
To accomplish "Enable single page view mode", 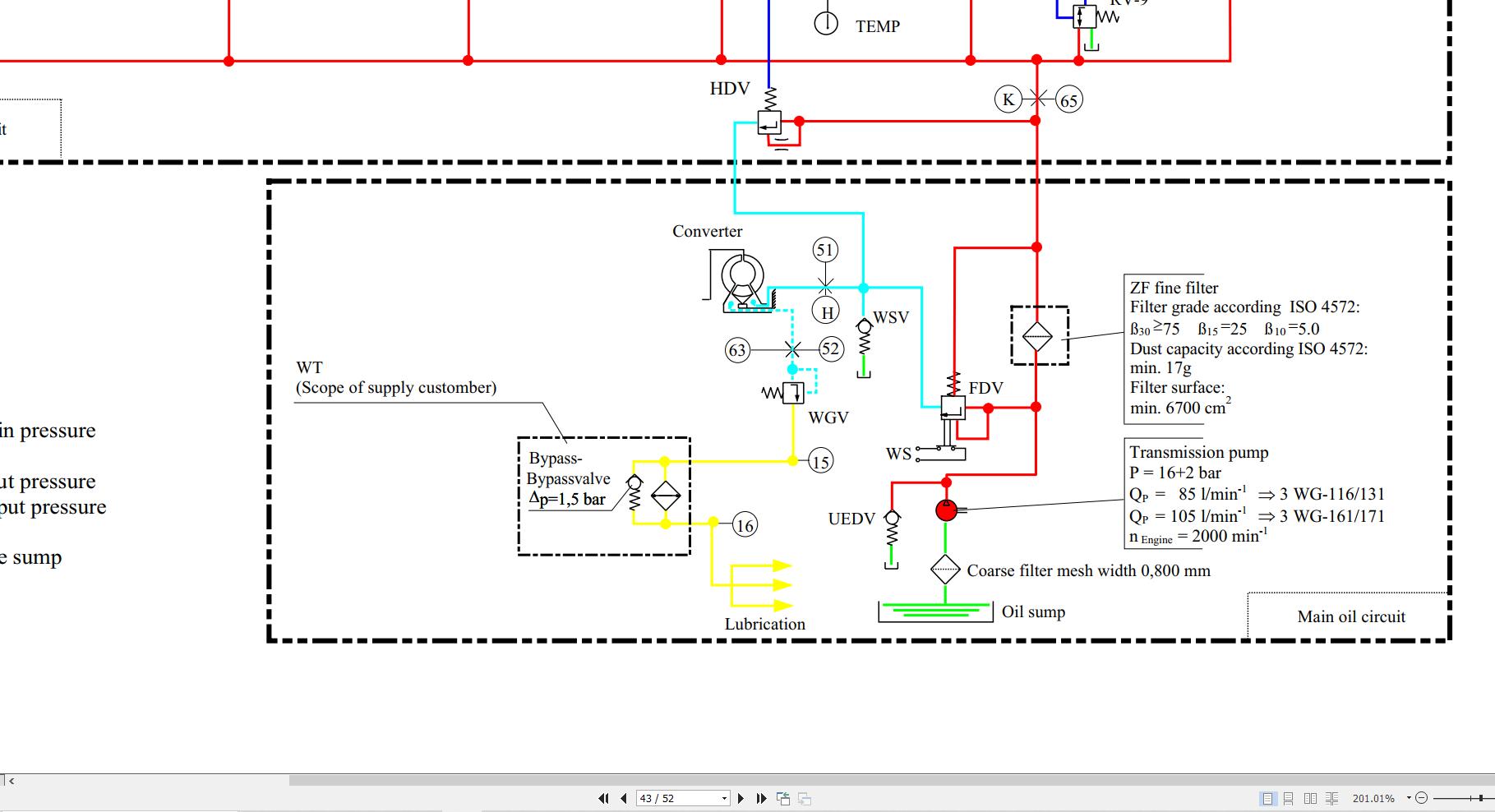I will (1268, 798).
